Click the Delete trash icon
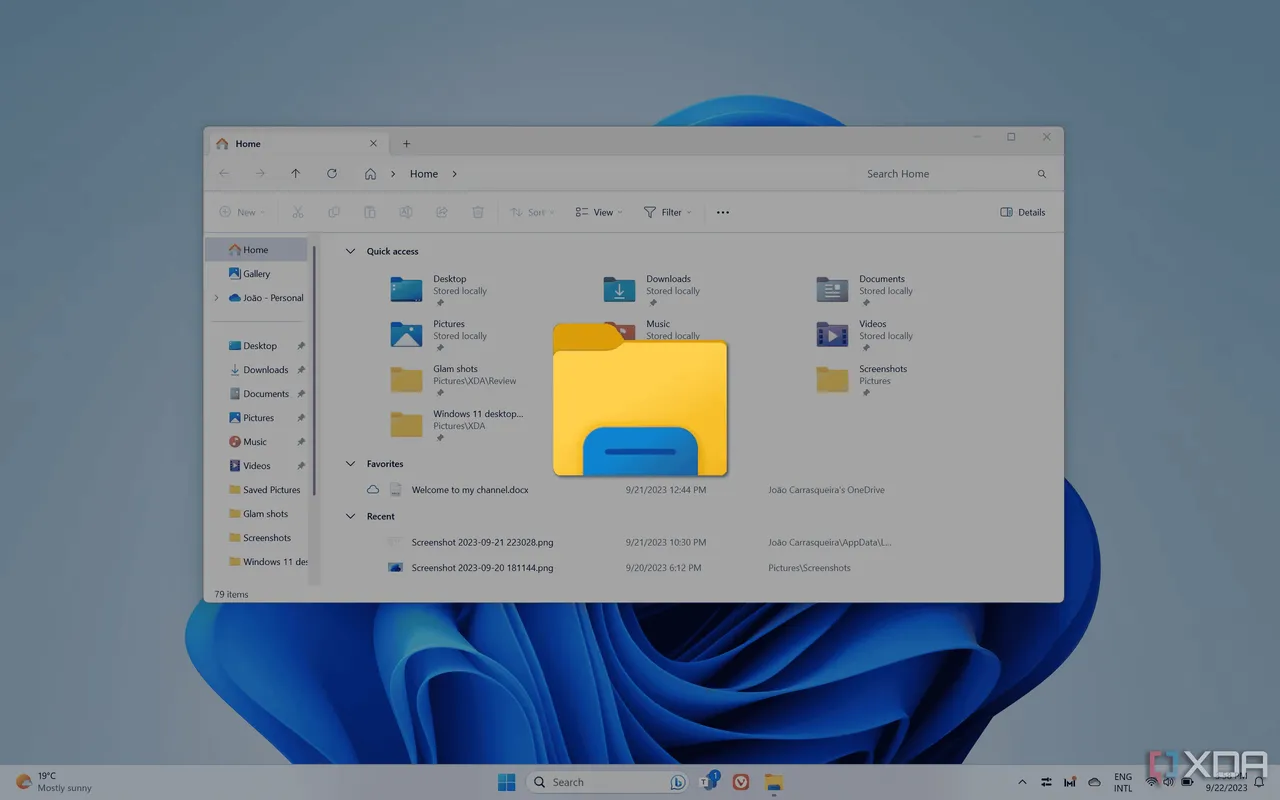 (x=477, y=212)
